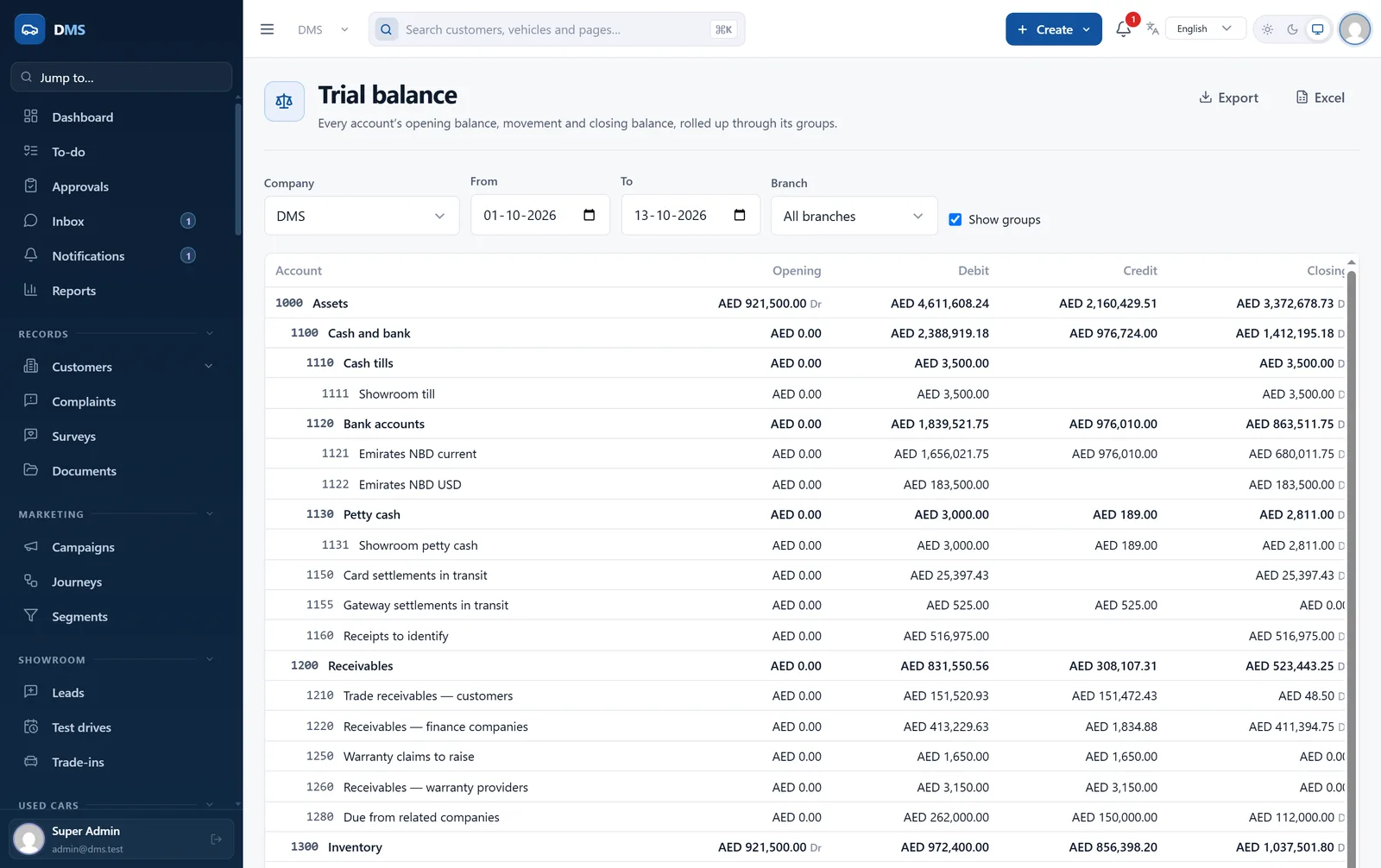The image size is (1381, 868).
Task: Open Dashboard from the sidebar
Action: 121,117
